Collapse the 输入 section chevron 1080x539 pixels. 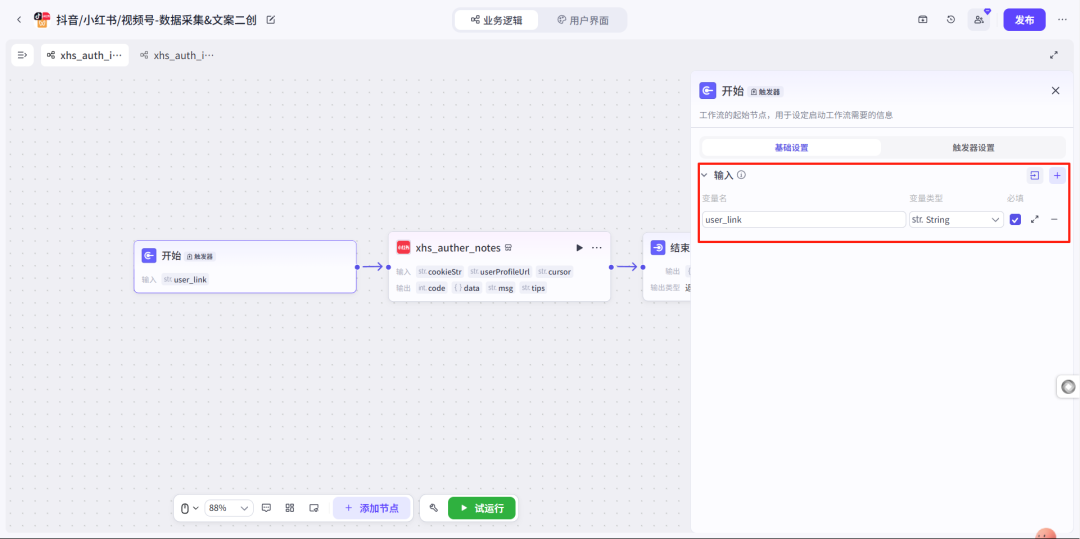tap(705, 176)
